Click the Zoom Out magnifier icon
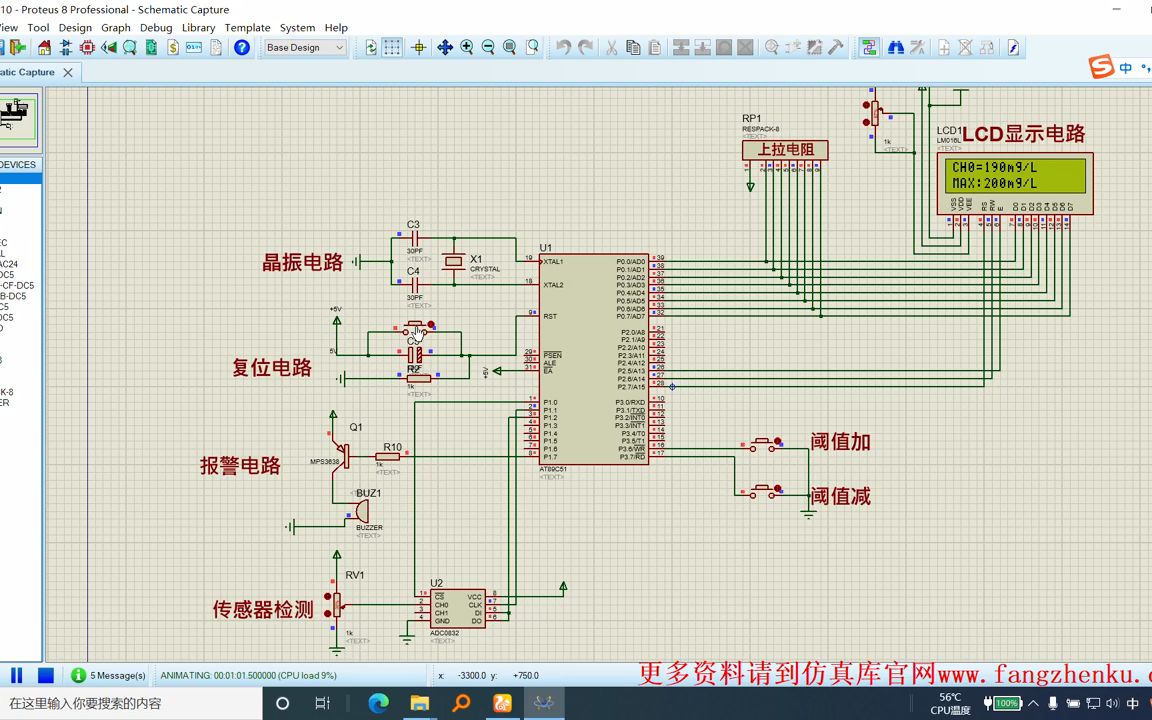The width and height of the screenshot is (1152, 720). [x=488, y=47]
